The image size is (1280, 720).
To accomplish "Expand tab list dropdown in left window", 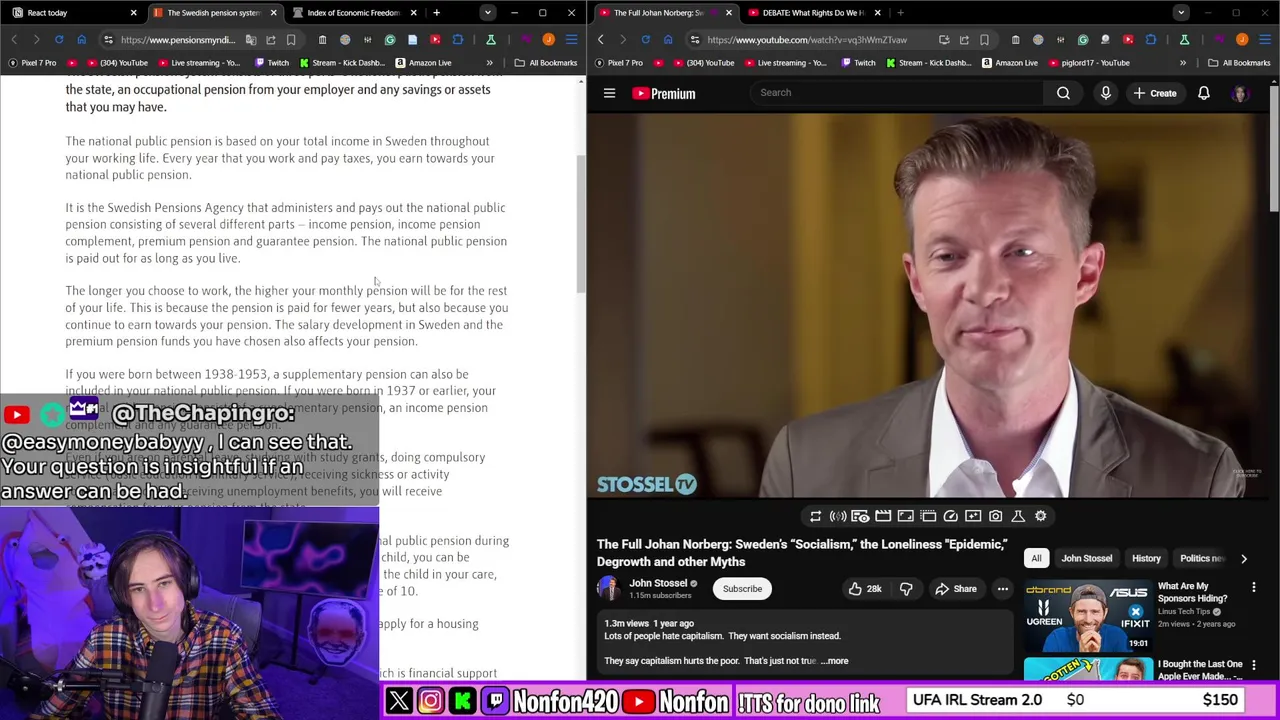I will (x=487, y=13).
